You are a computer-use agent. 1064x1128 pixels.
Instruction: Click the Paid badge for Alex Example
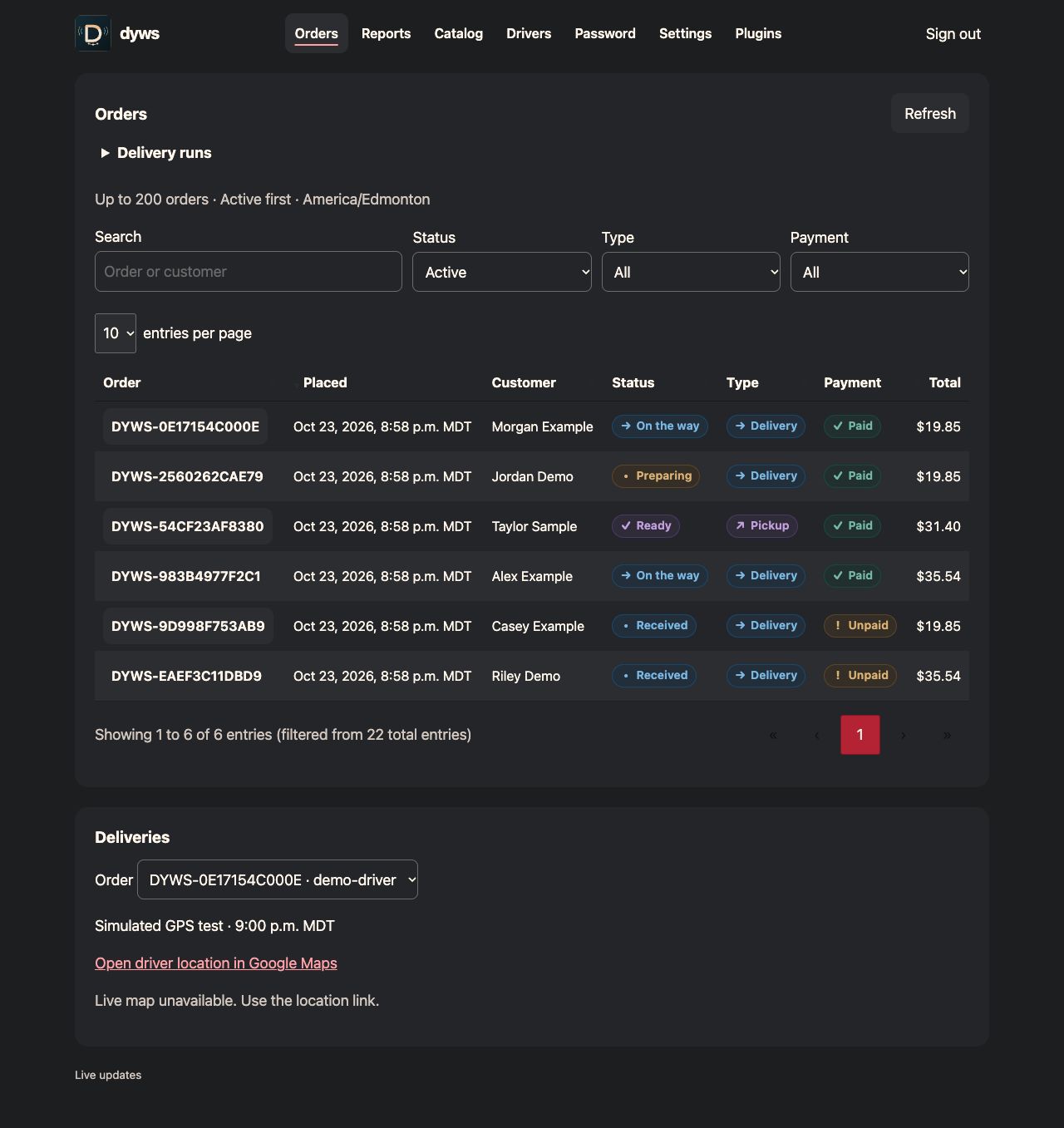[852, 576]
